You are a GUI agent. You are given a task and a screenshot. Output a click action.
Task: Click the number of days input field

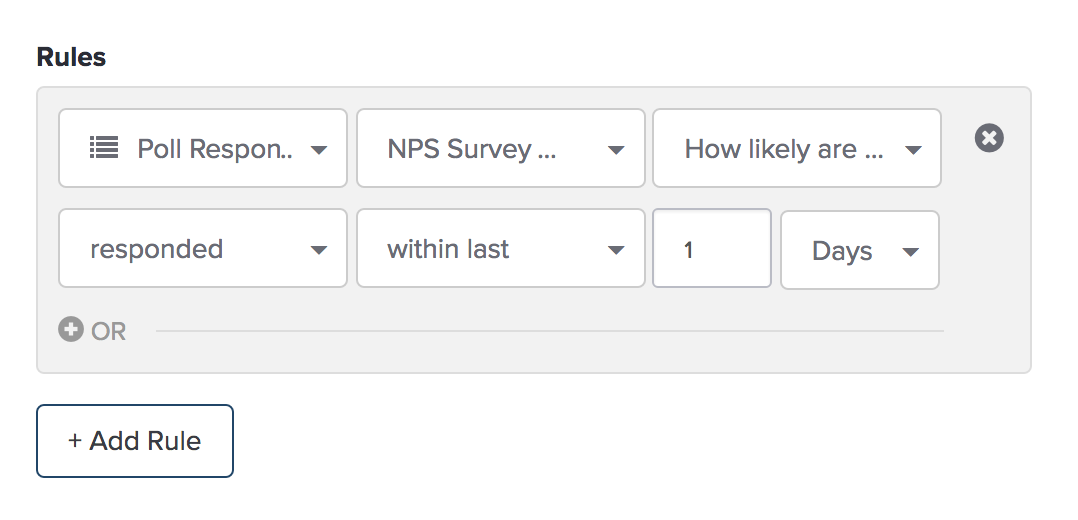point(712,248)
